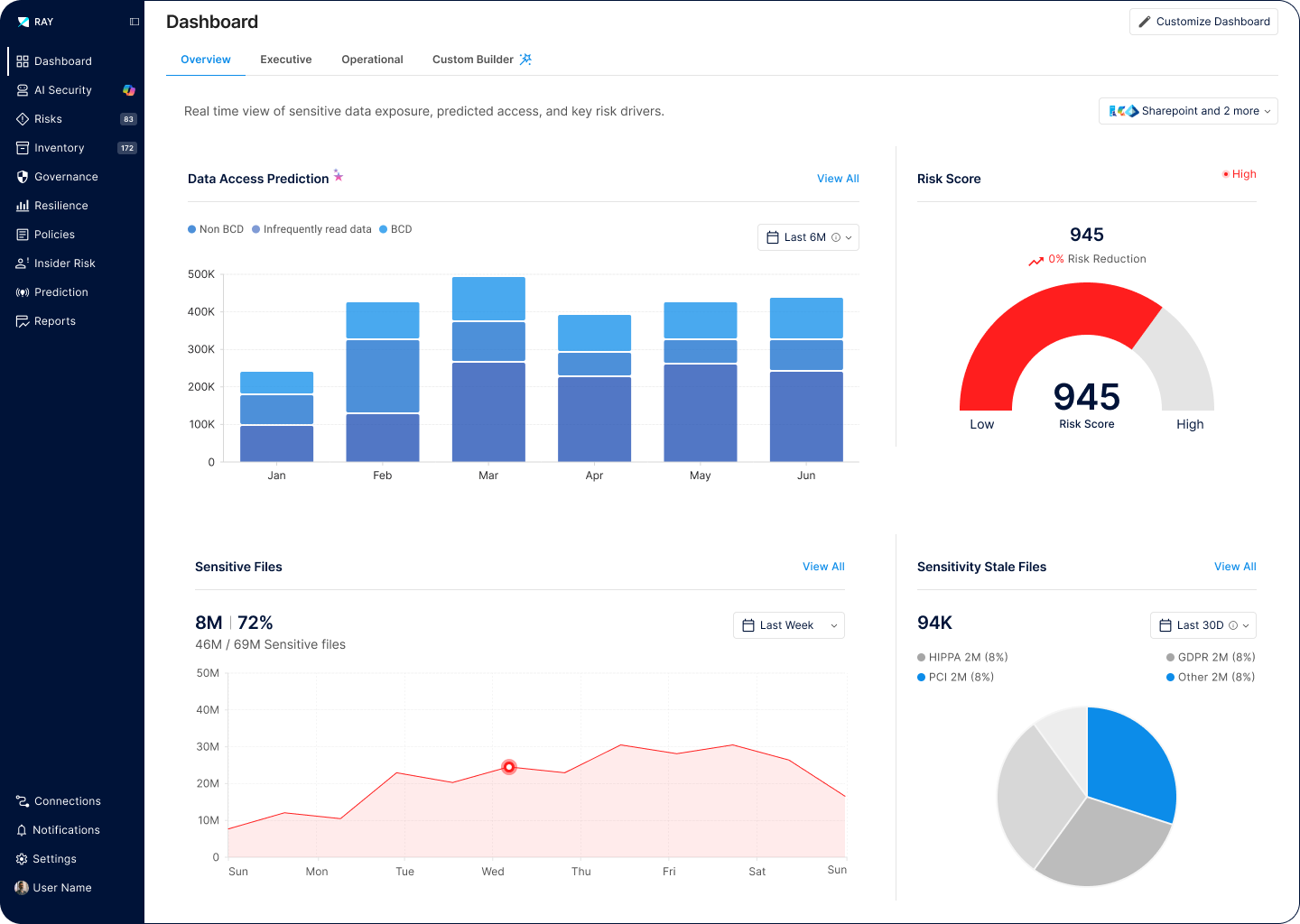Open the Connections icon in sidebar
Screen dimensions: 1300x924
tap(23, 801)
